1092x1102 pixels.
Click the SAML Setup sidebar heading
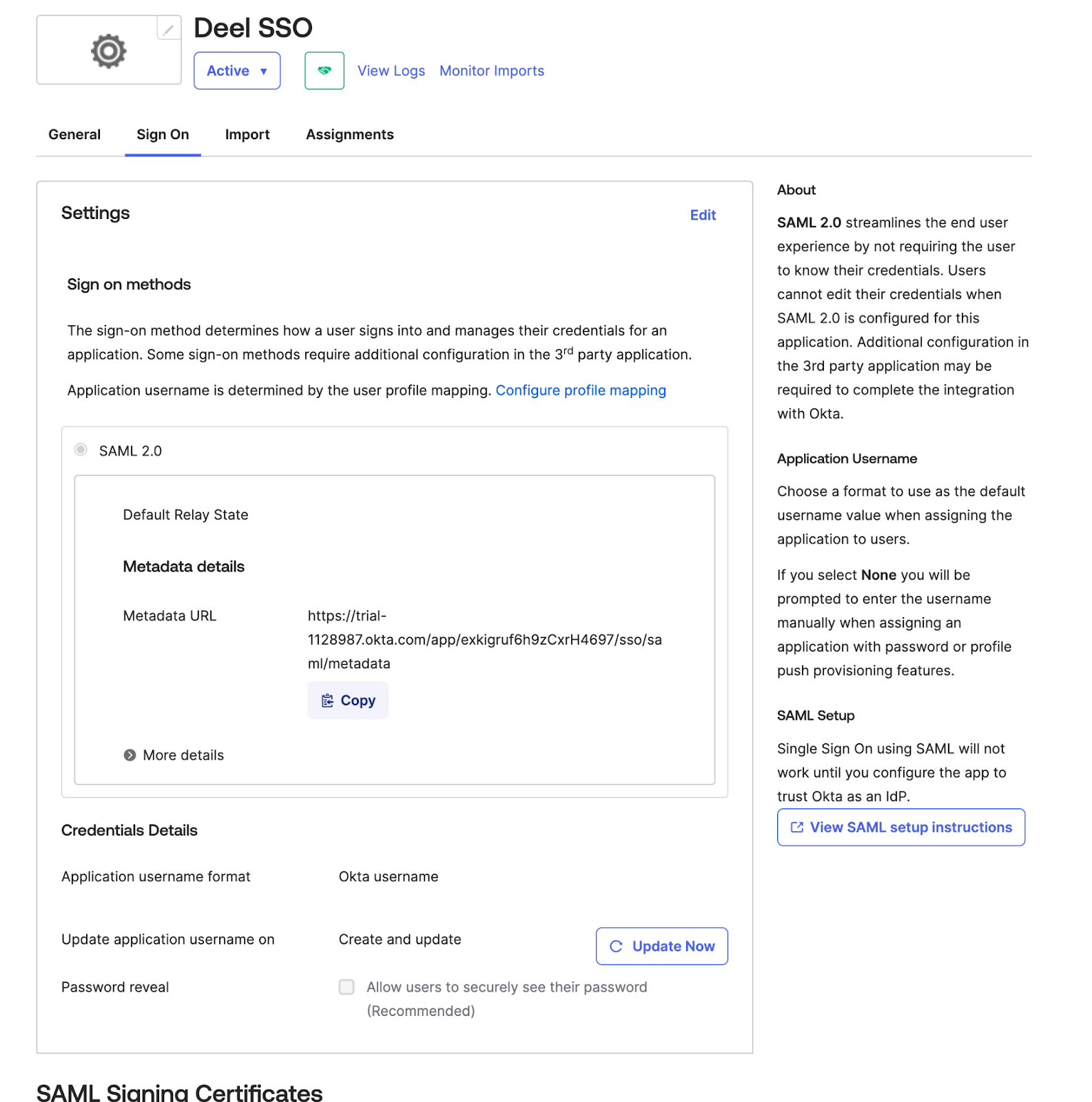[x=816, y=716]
